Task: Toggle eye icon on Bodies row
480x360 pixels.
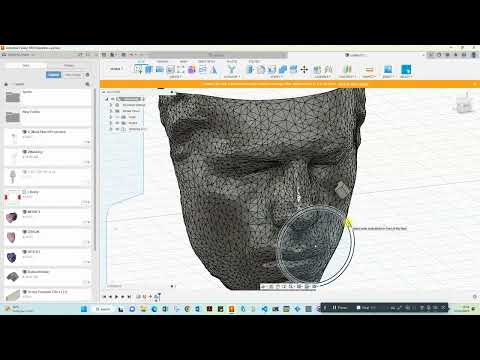Action: [x=117, y=123]
